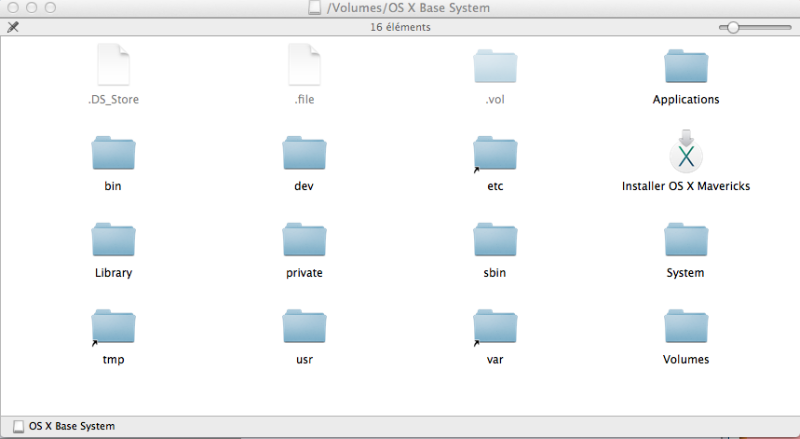Image resolution: width=800 pixels, height=439 pixels.
Task: Select the Library folder icon
Action: (113, 240)
